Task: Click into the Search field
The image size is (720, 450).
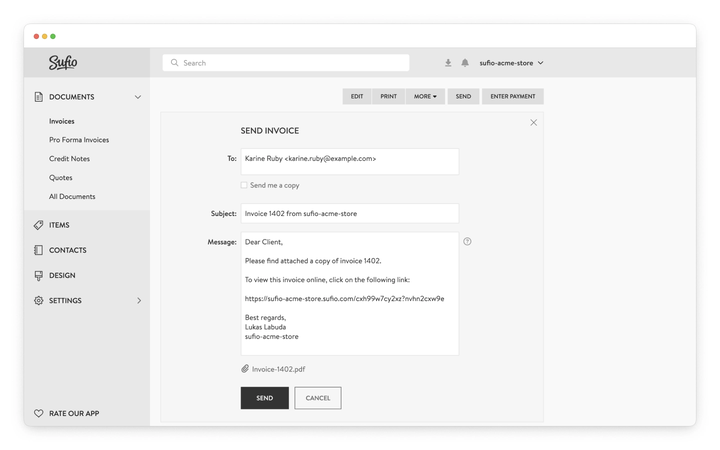Action: [x=286, y=62]
